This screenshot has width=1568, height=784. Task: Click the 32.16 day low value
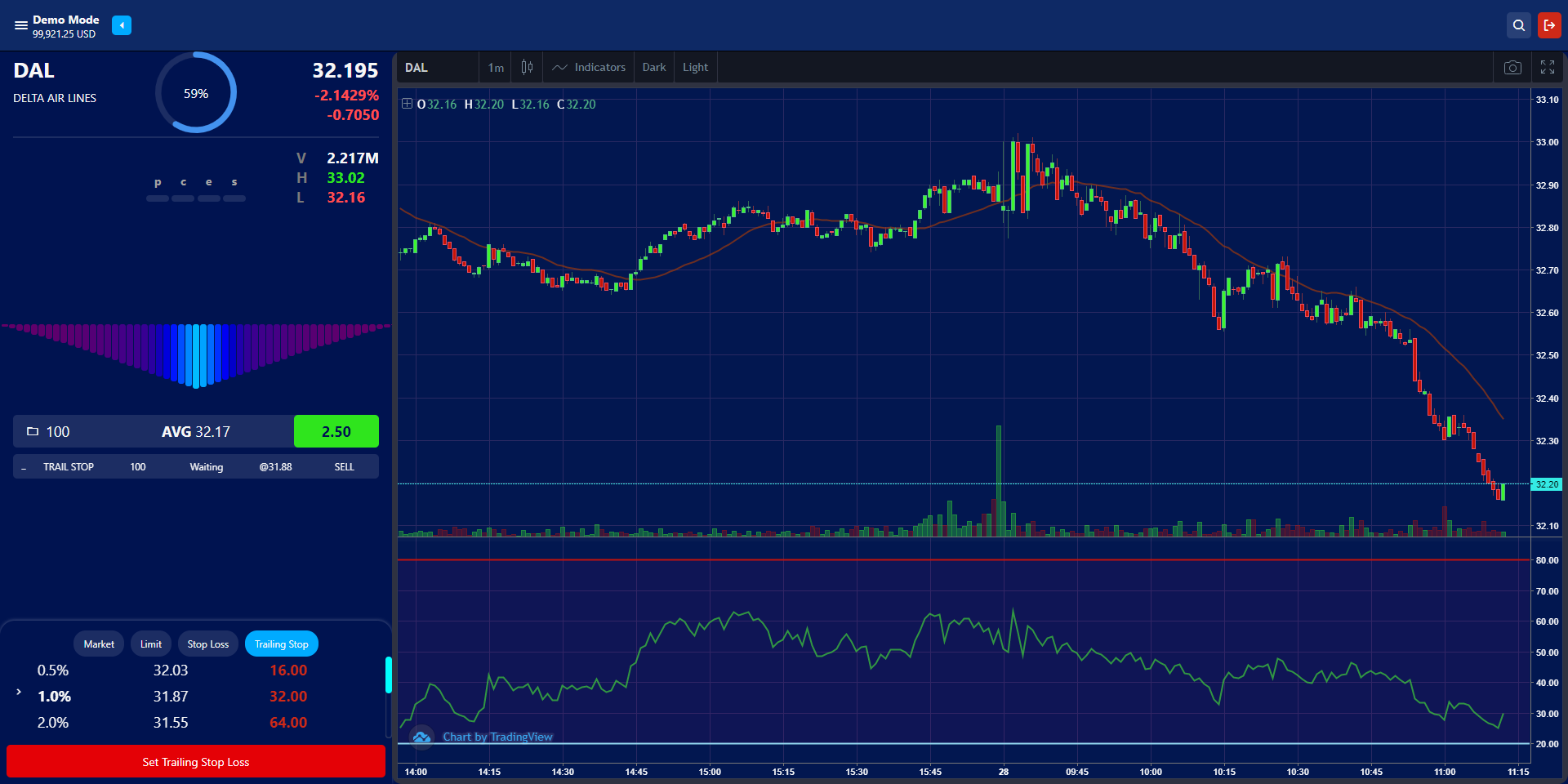click(346, 198)
